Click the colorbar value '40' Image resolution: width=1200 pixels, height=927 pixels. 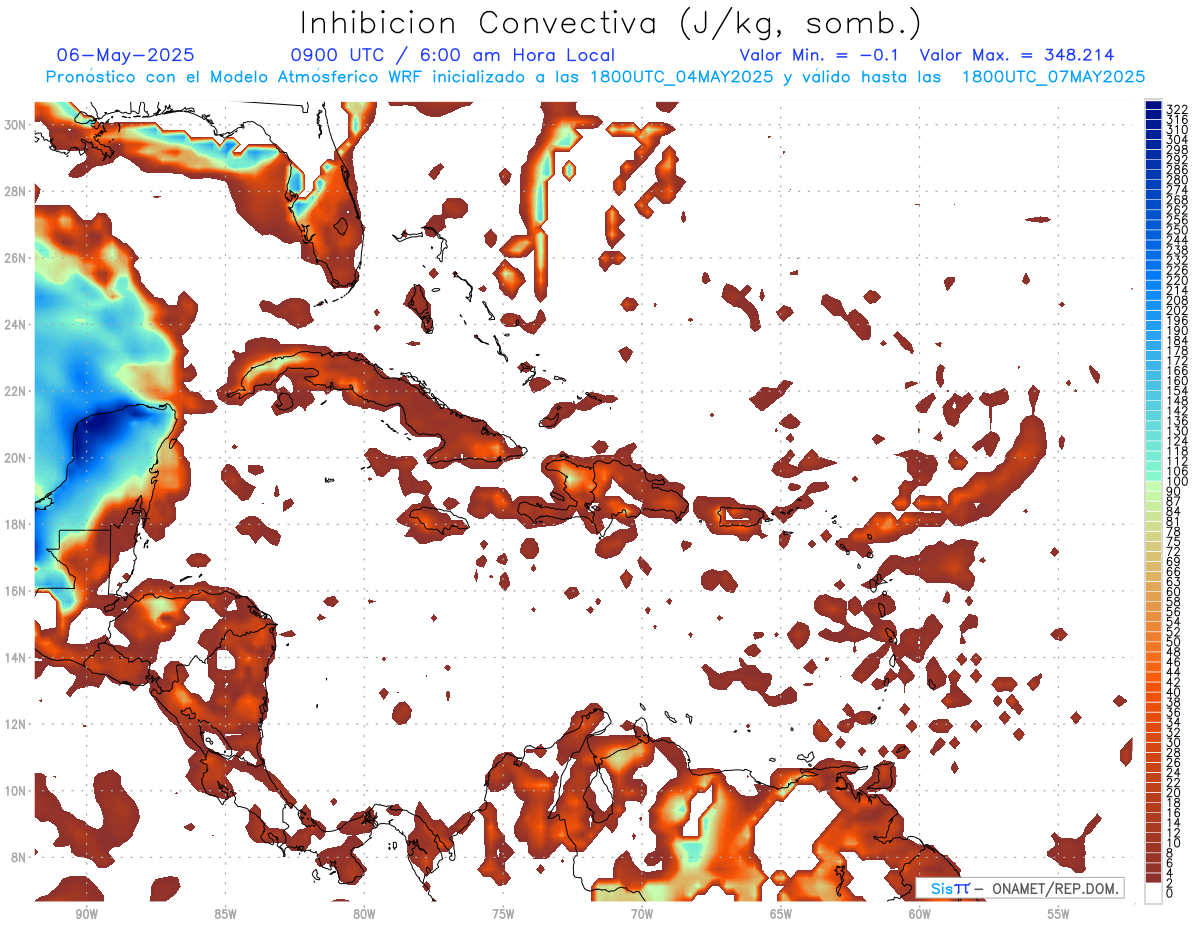click(x=1174, y=692)
